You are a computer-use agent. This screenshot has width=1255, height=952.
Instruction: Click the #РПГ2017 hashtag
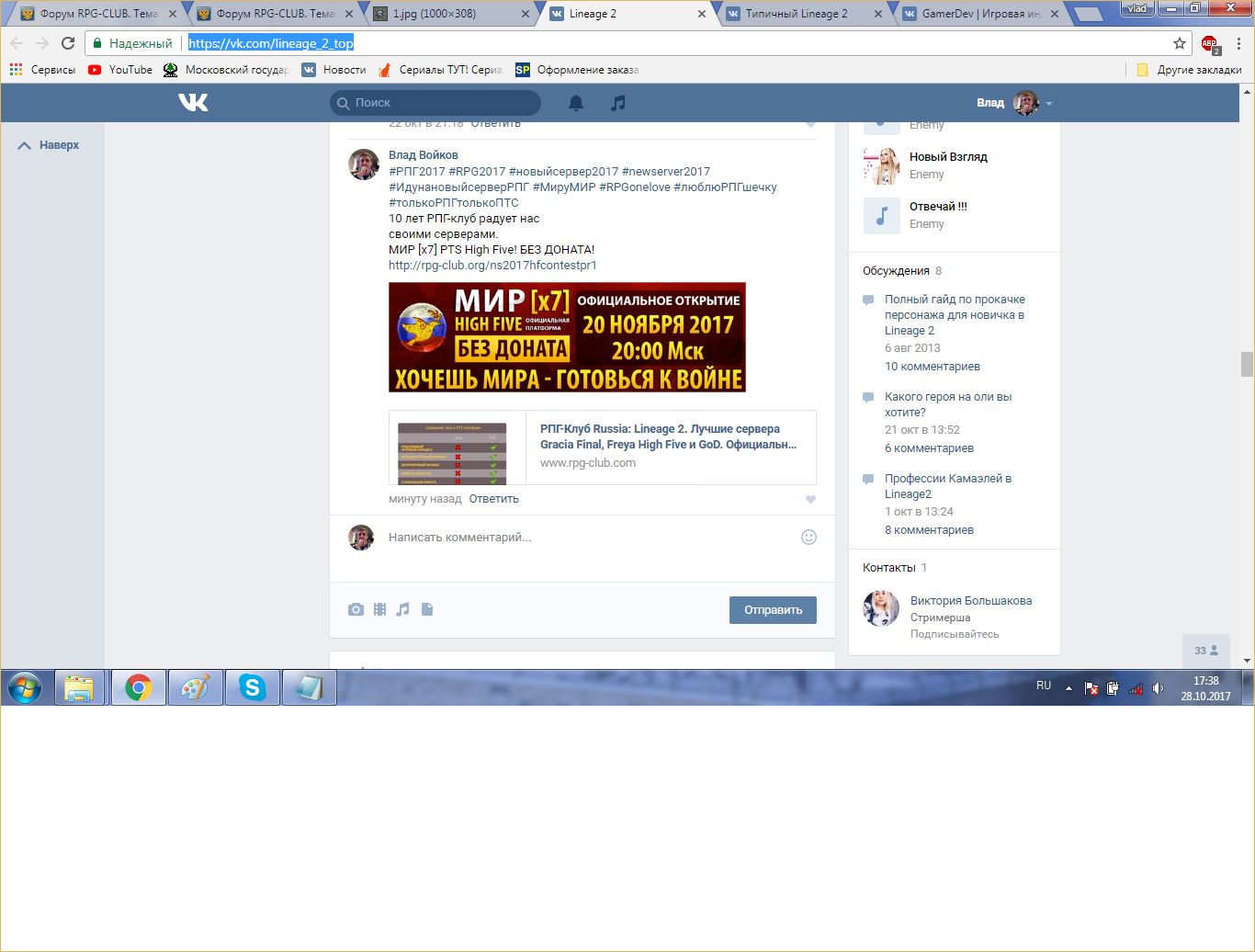coord(417,172)
